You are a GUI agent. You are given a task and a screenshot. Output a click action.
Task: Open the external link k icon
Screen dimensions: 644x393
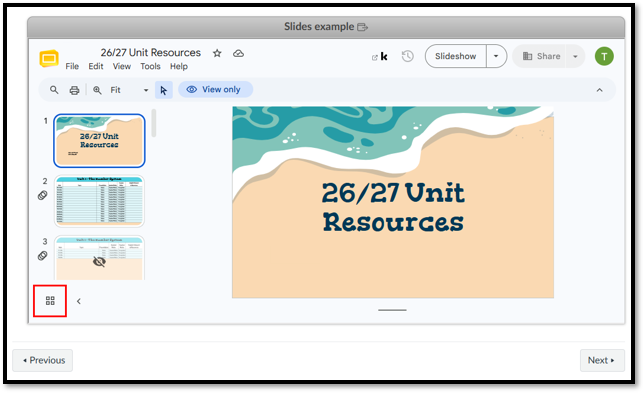[x=380, y=57]
